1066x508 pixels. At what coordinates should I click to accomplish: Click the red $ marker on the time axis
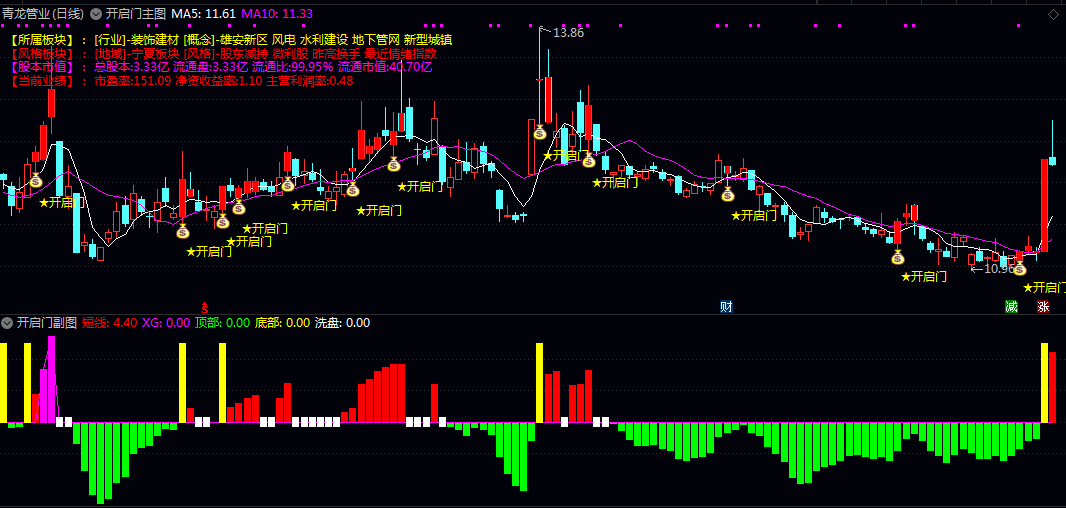click(x=205, y=307)
